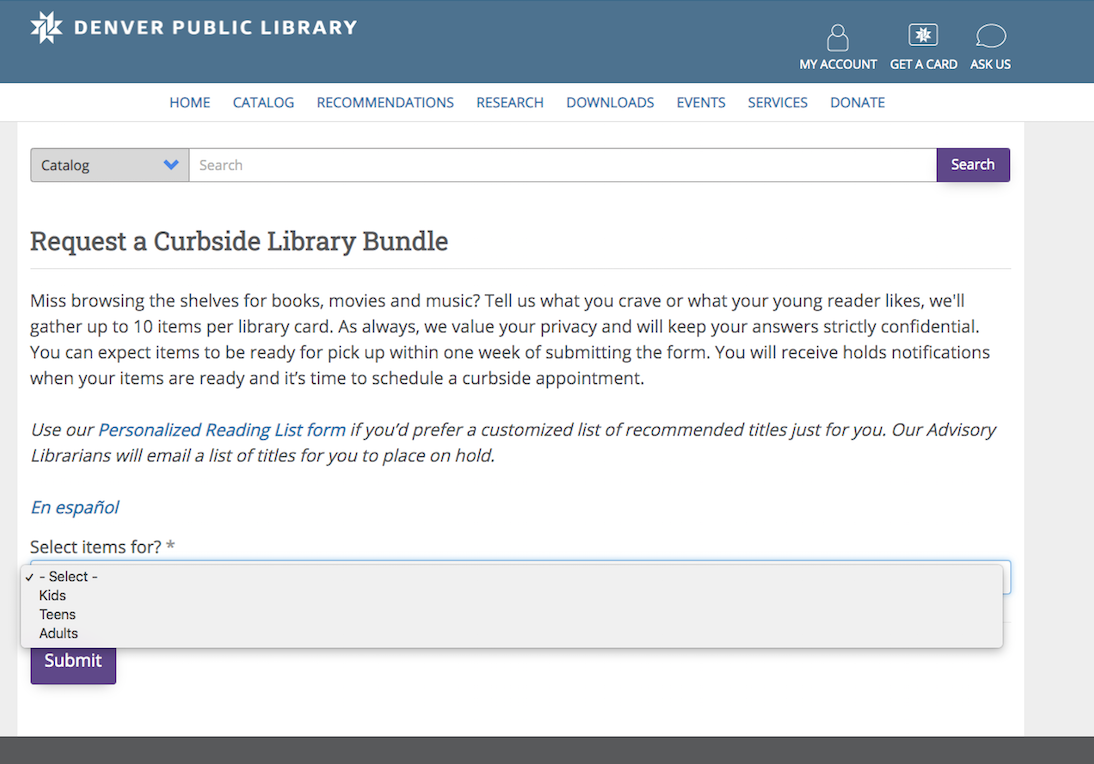Switch to En español version

75,507
